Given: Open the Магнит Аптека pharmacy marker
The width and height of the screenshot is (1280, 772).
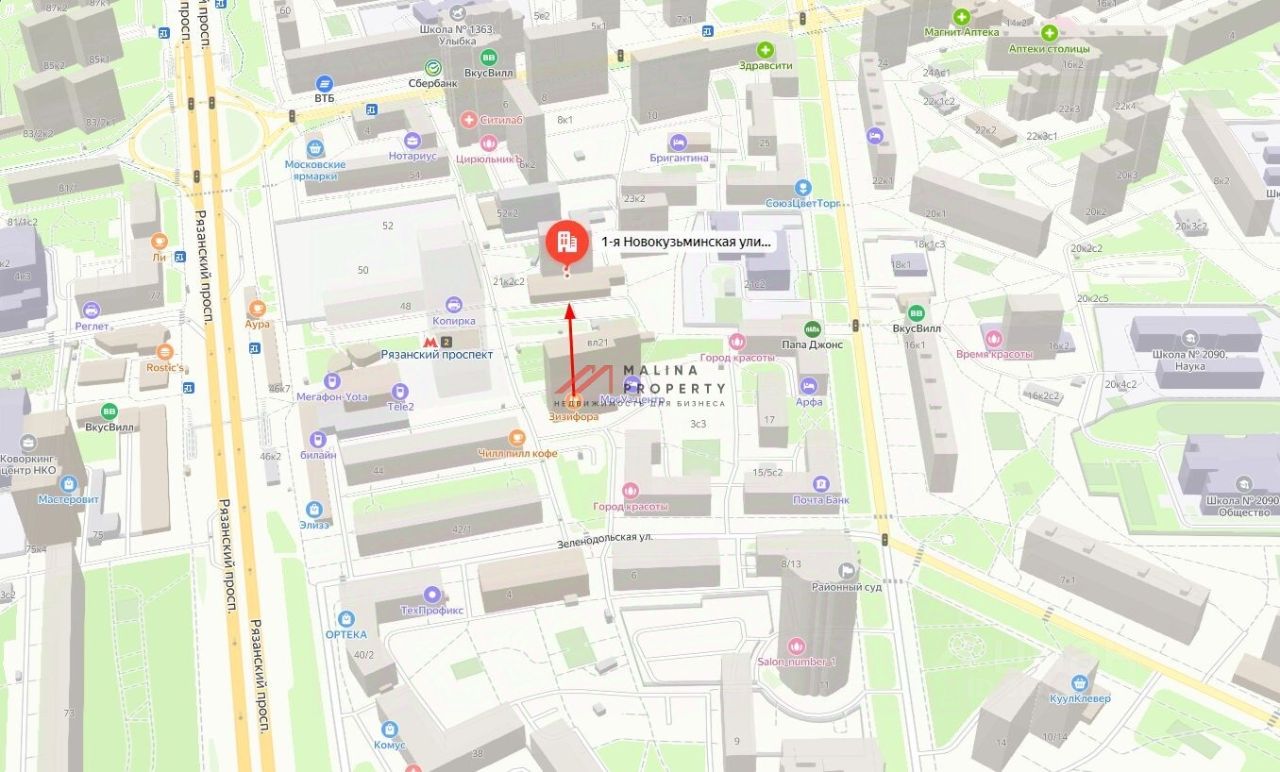Looking at the screenshot, I should (961, 16).
